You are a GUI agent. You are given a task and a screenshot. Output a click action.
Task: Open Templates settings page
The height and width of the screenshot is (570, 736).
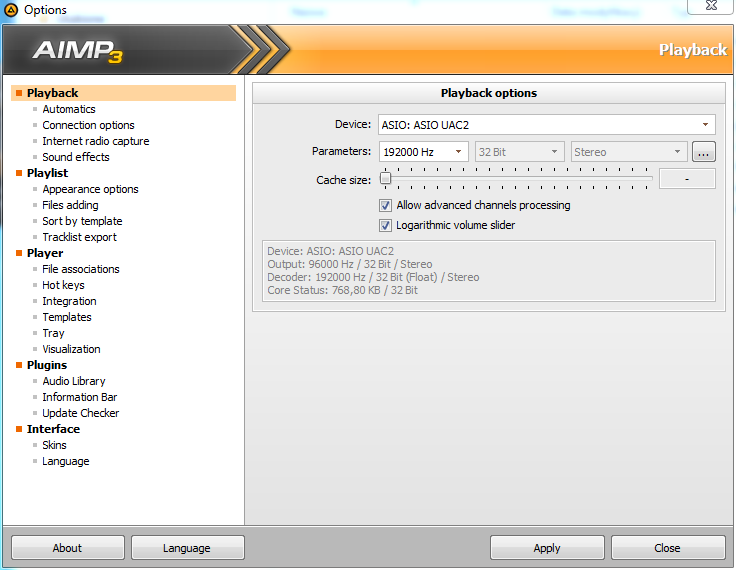pos(67,317)
